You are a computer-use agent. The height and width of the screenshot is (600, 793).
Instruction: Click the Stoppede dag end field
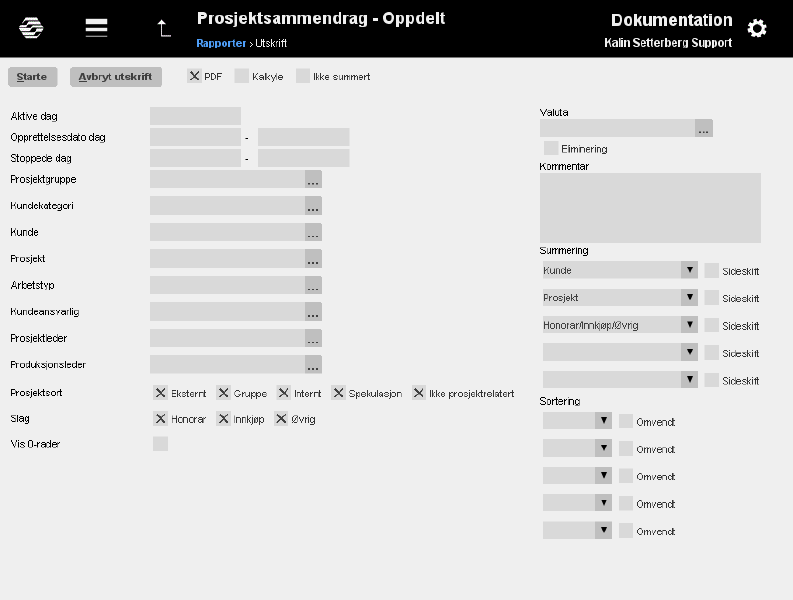point(303,158)
